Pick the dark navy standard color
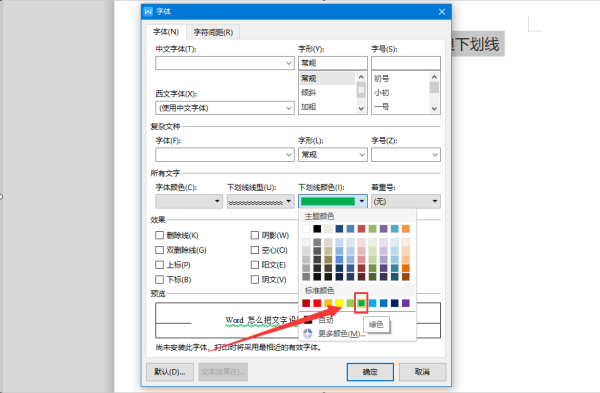The image size is (600, 393). point(395,303)
